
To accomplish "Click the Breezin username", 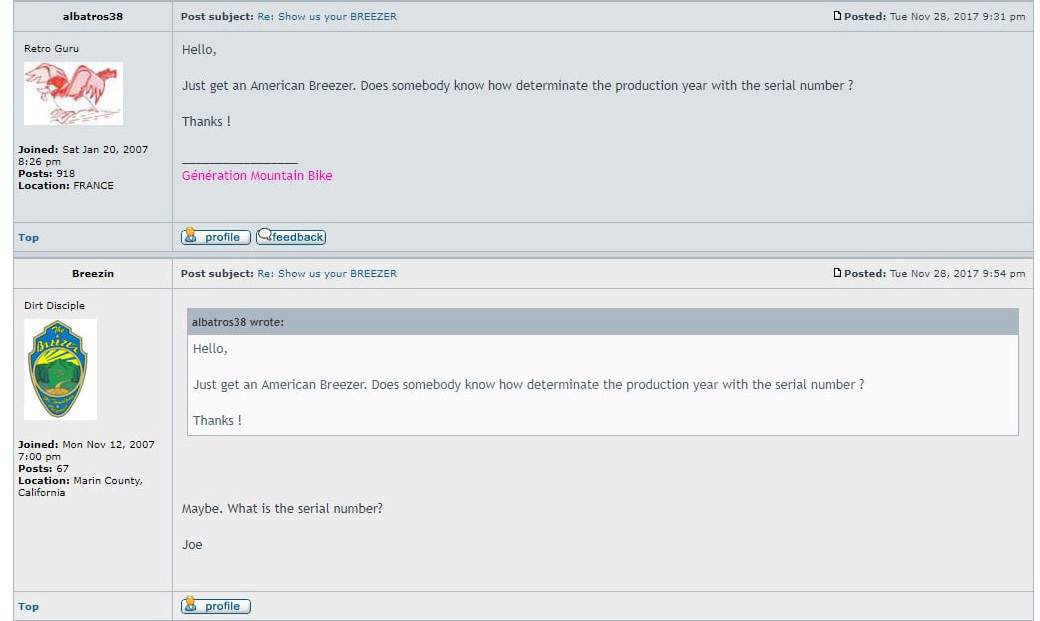I will 93,273.
